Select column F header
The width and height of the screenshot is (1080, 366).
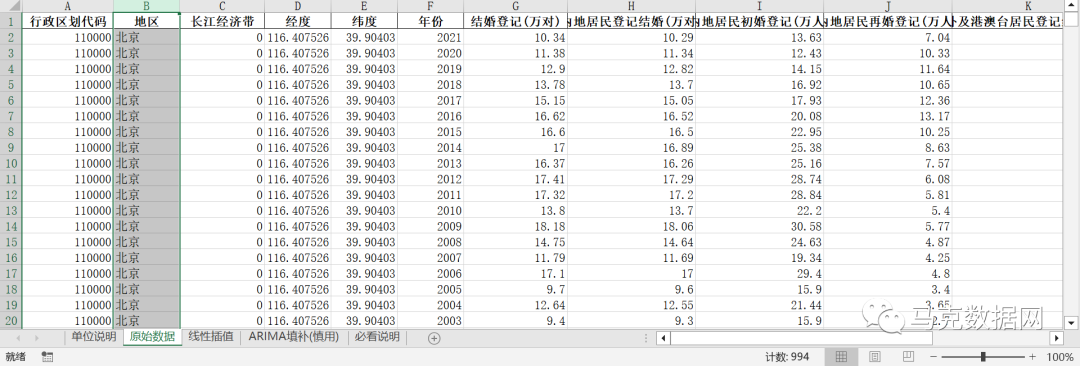pyautogui.click(x=430, y=6)
